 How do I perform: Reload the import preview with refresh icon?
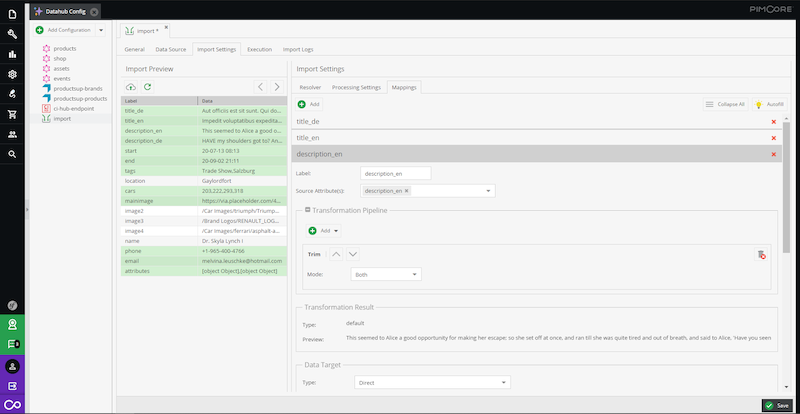147,86
